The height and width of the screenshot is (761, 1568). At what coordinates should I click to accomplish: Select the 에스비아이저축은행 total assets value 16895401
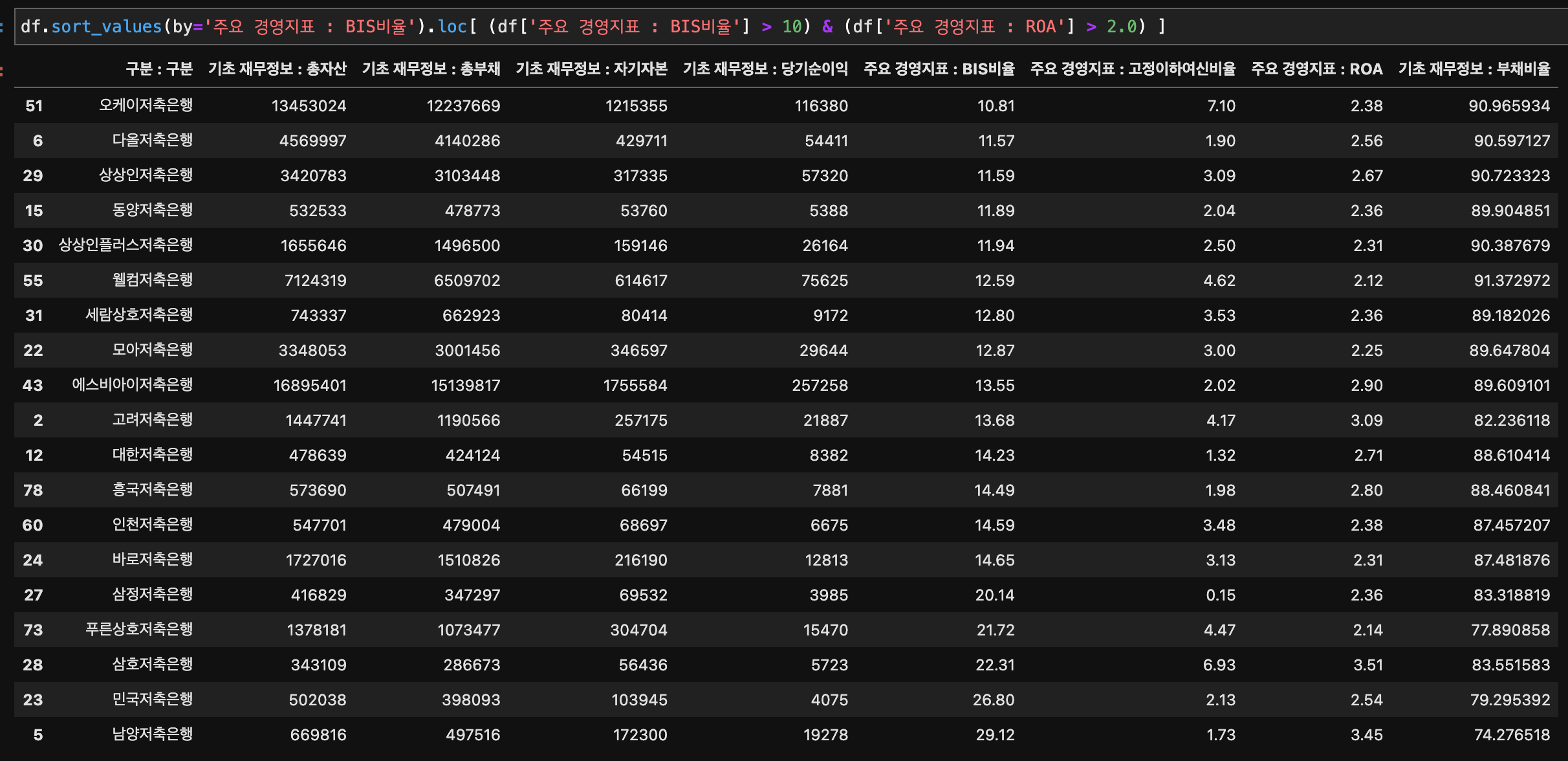(309, 385)
